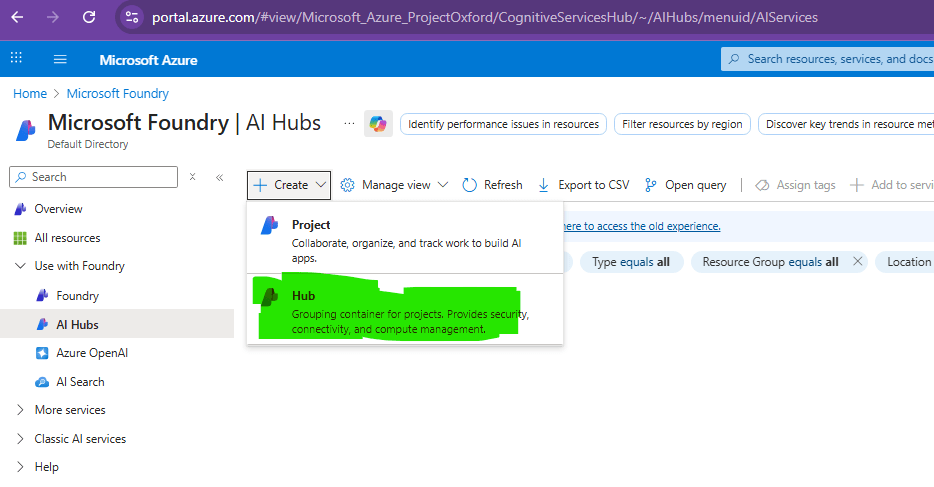Click Export to CSV
Viewport: 934px width, 487px height.
pyautogui.click(x=584, y=185)
